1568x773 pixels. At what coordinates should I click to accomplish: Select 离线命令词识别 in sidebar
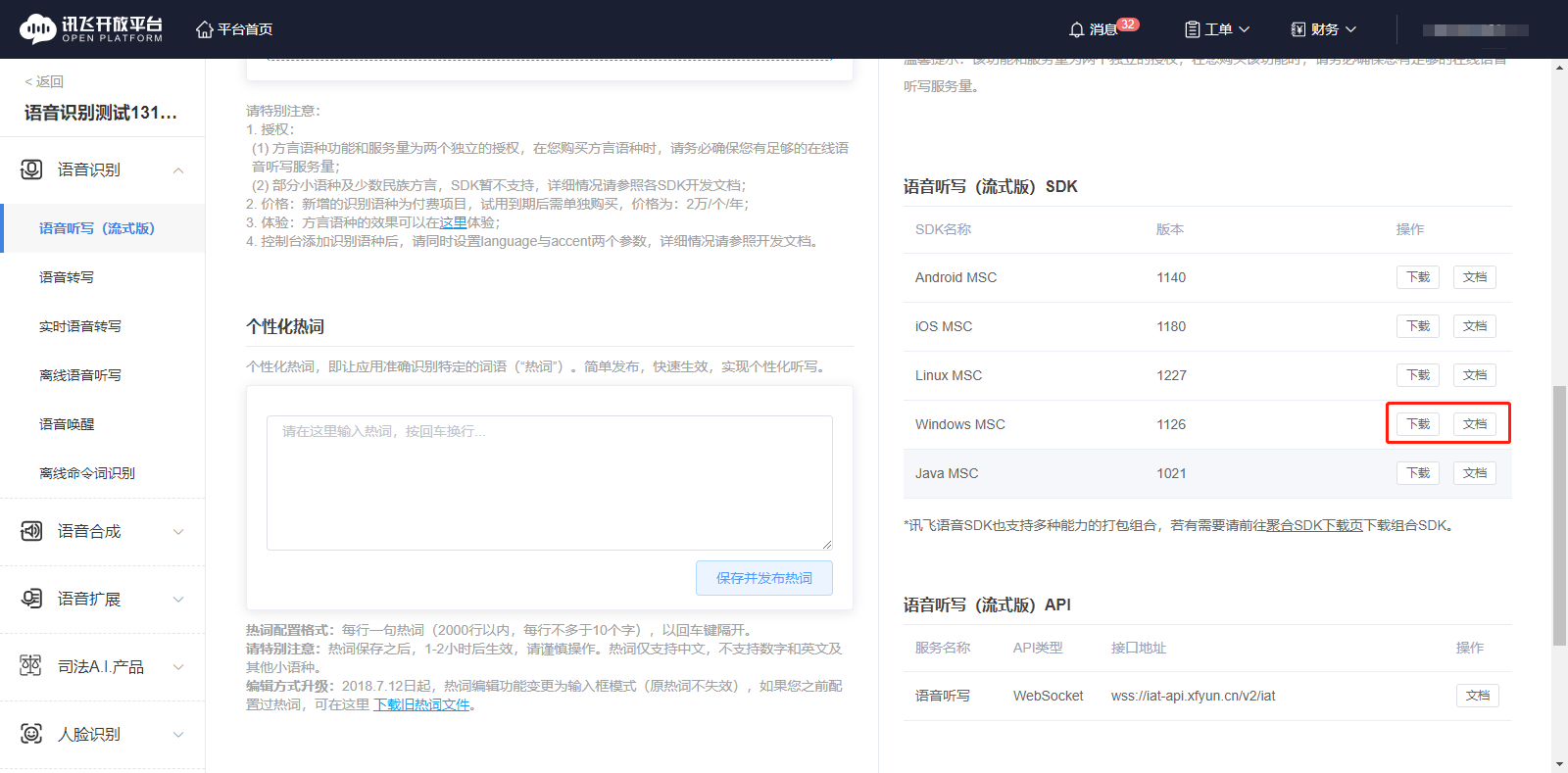[x=87, y=473]
